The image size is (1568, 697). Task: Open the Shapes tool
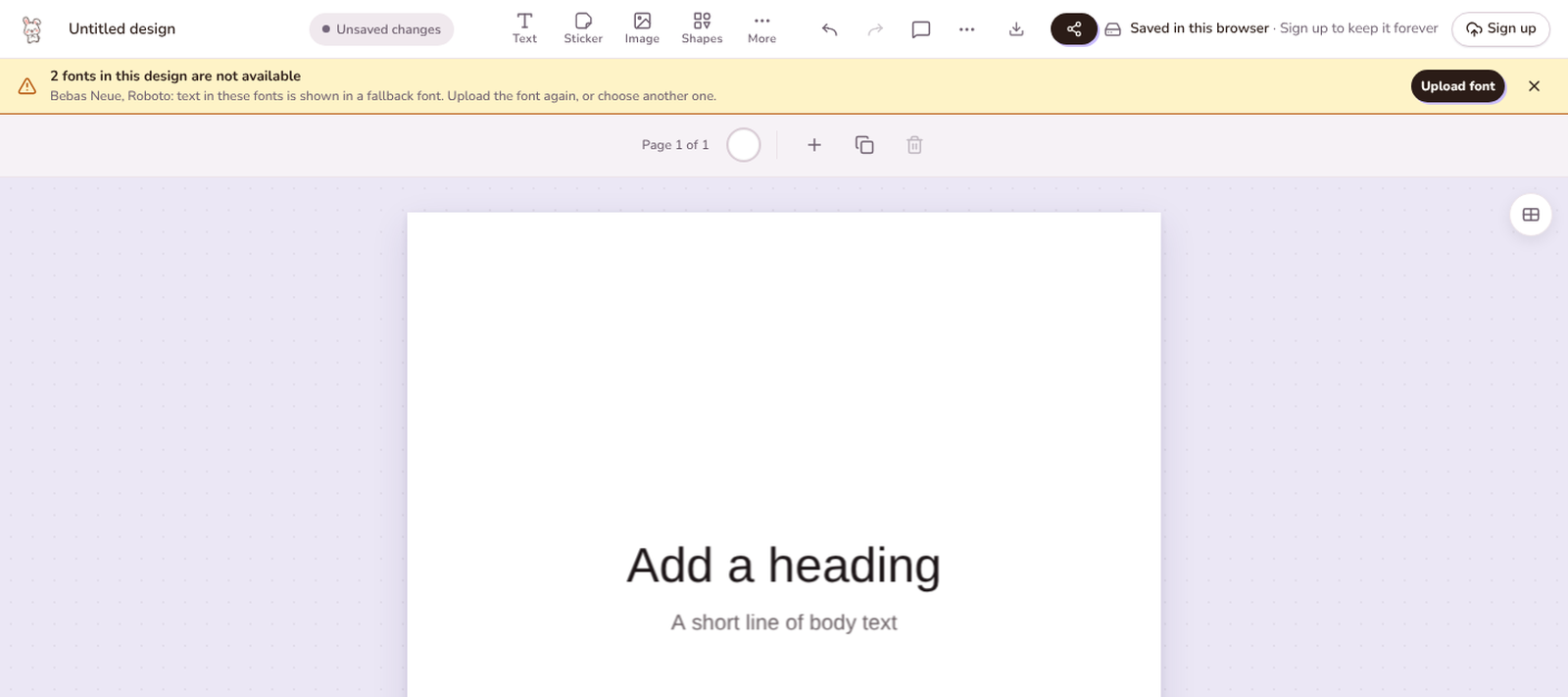pos(702,28)
